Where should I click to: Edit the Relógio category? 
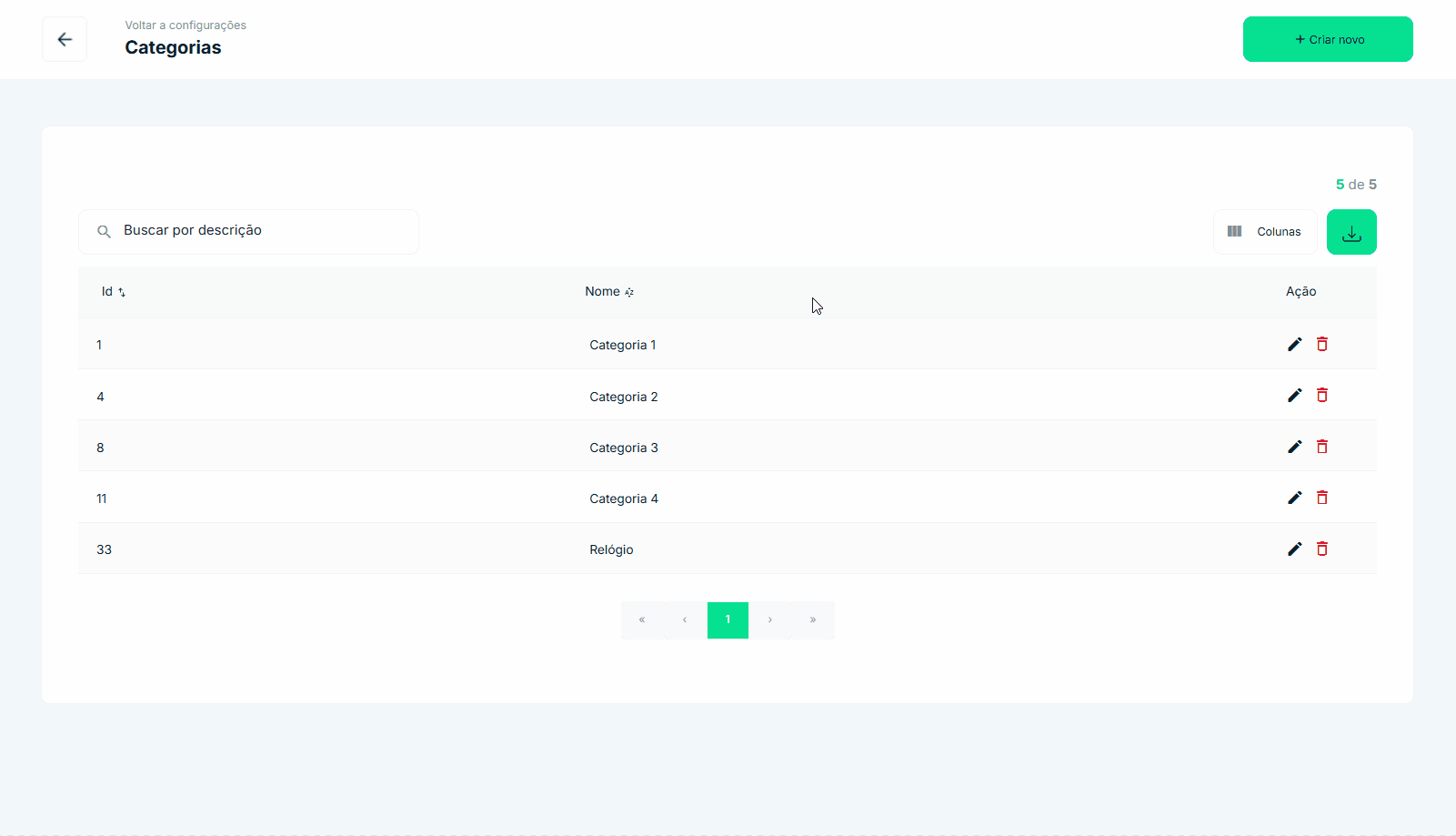tap(1294, 549)
